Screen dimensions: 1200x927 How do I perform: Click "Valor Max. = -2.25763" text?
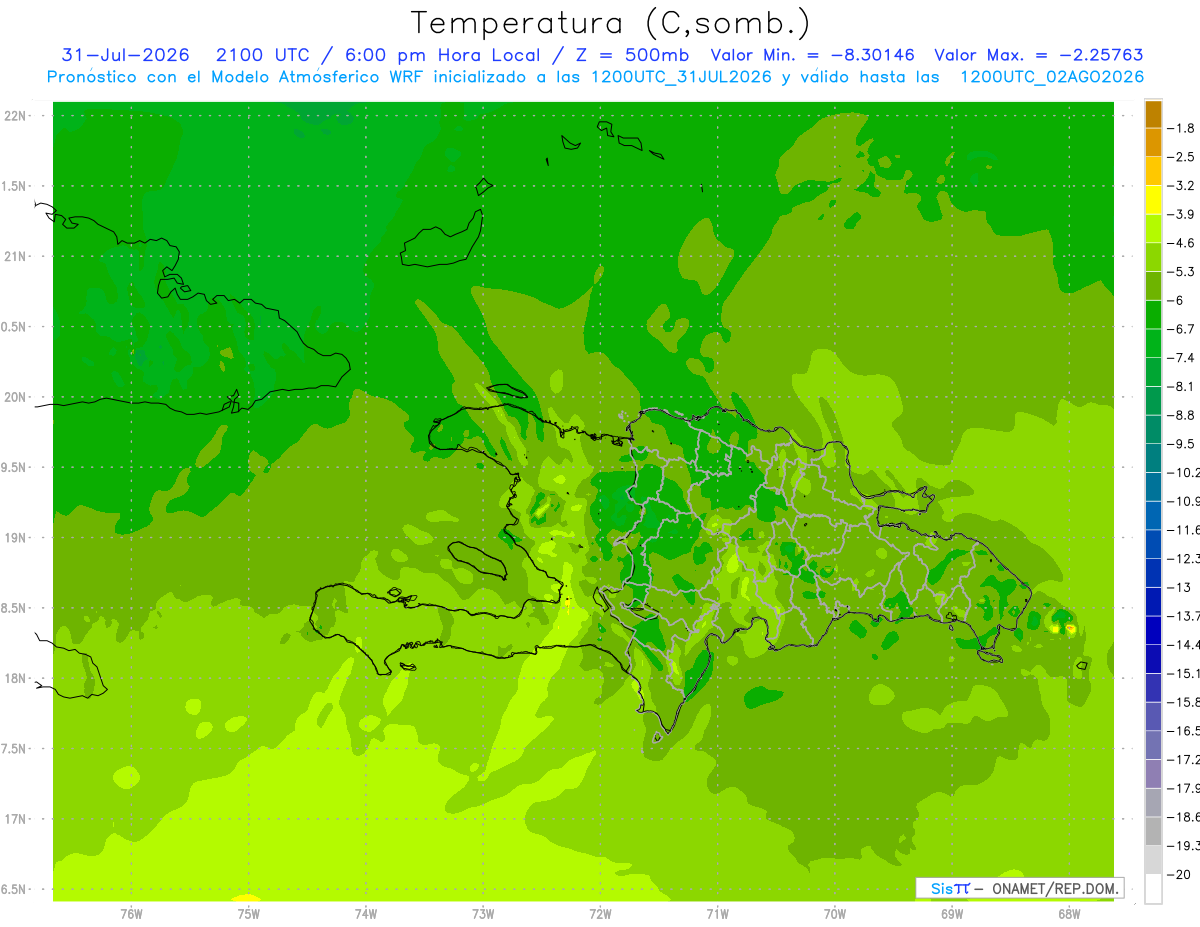1039,55
